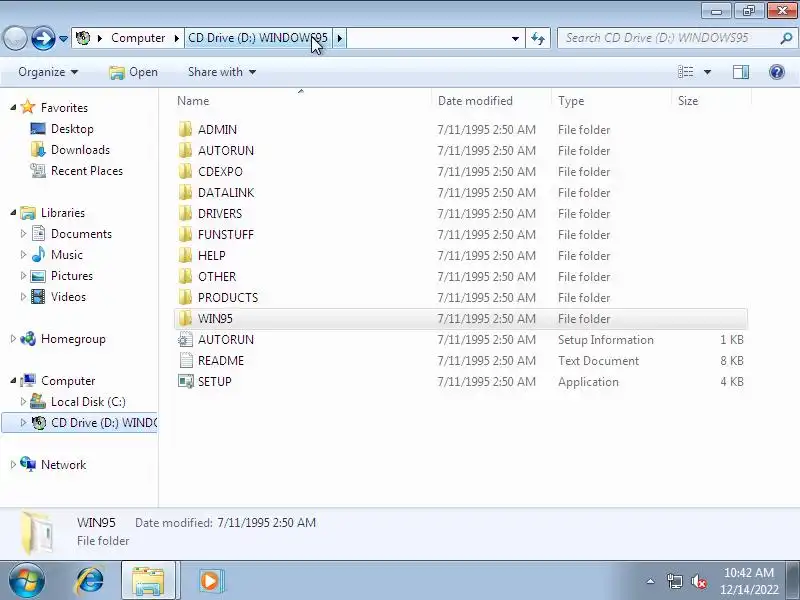
Task: Select AUTORUN Setup Information file icon
Action: 185,339
